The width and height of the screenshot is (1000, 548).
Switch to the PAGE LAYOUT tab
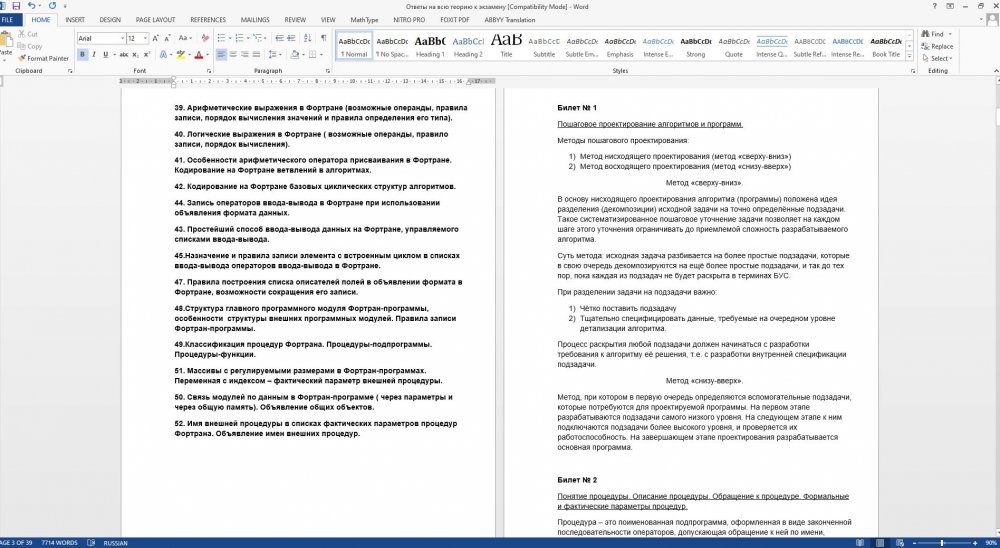(155, 19)
